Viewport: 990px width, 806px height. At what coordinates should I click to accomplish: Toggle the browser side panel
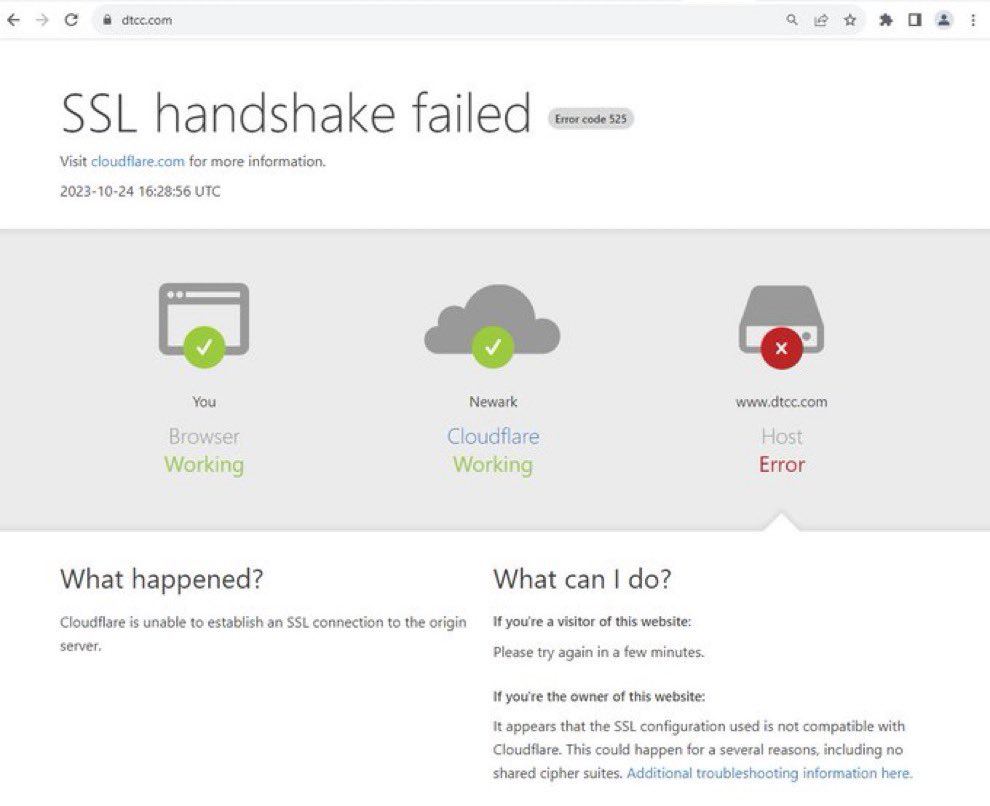[914, 20]
